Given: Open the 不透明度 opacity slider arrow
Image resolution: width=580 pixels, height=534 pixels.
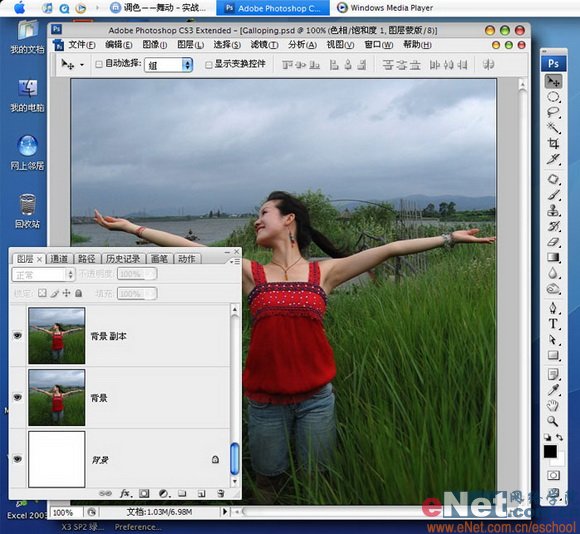Looking at the screenshot, I should point(151,274).
